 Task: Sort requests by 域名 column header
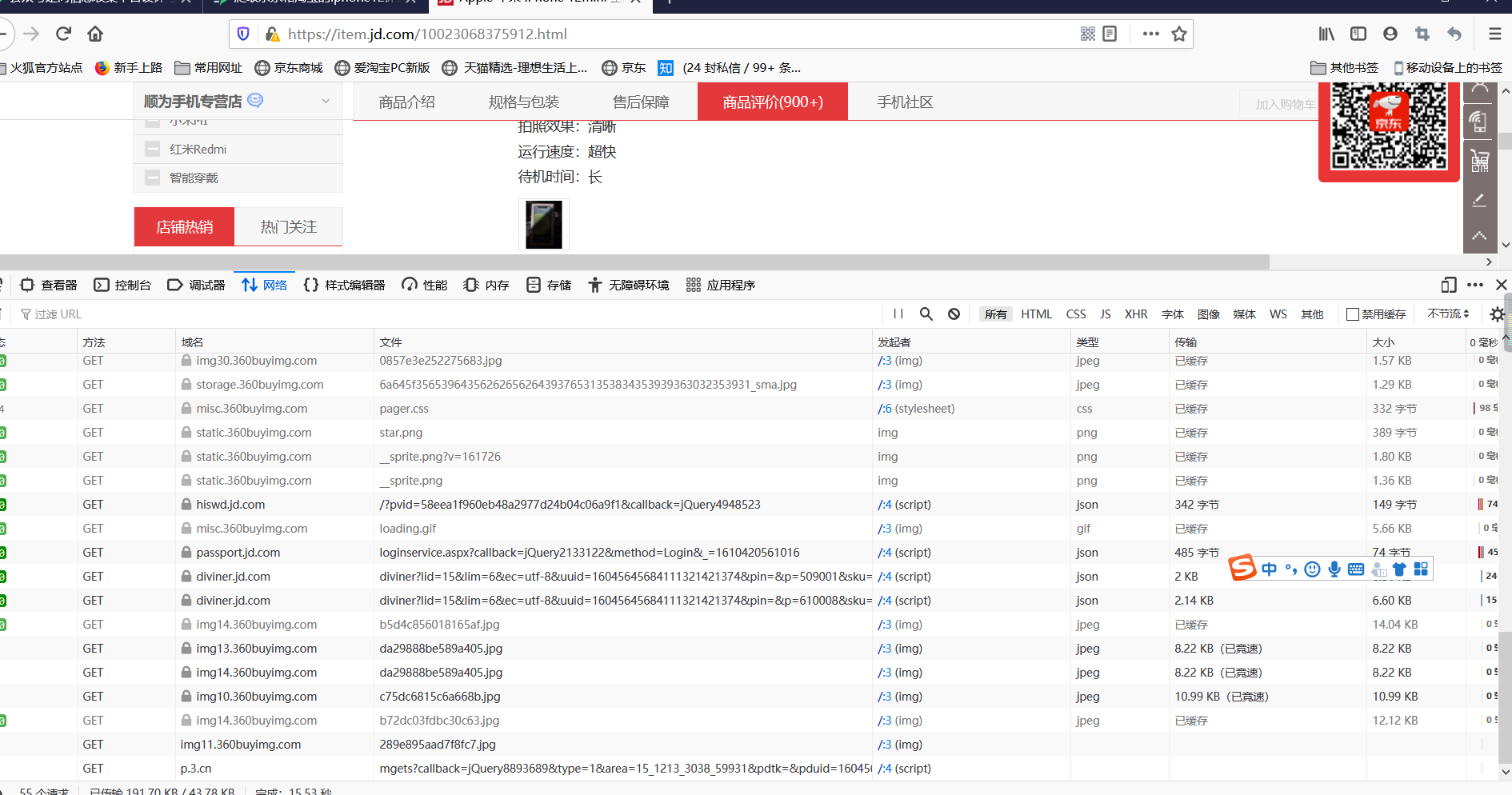pyautogui.click(x=274, y=342)
